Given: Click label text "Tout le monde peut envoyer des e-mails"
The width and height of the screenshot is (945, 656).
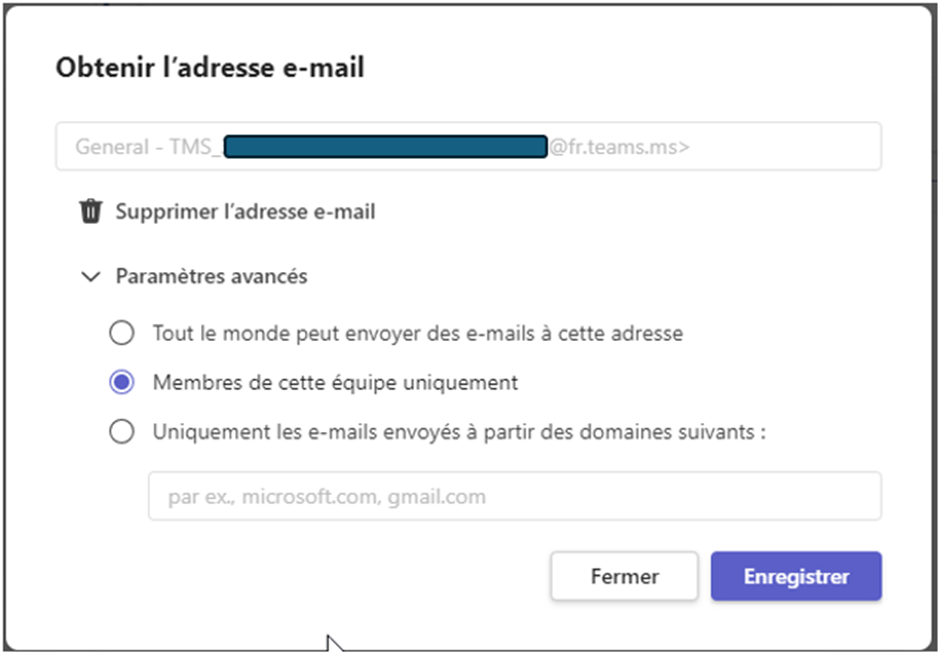Looking at the screenshot, I should pyautogui.click(x=417, y=332).
